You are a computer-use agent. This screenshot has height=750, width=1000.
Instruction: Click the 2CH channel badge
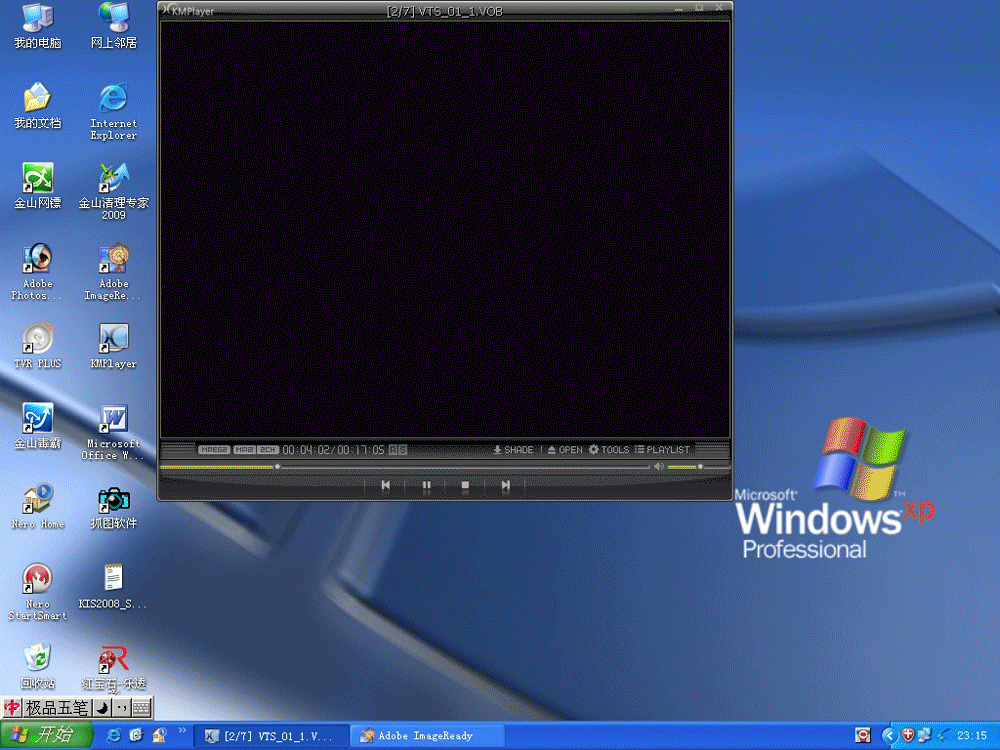[268, 450]
